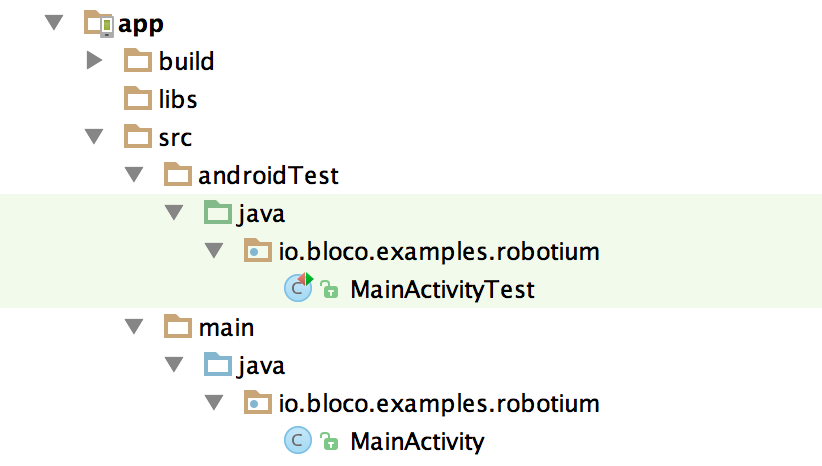
Task: Click the app module folder icon
Action: point(99,24)
